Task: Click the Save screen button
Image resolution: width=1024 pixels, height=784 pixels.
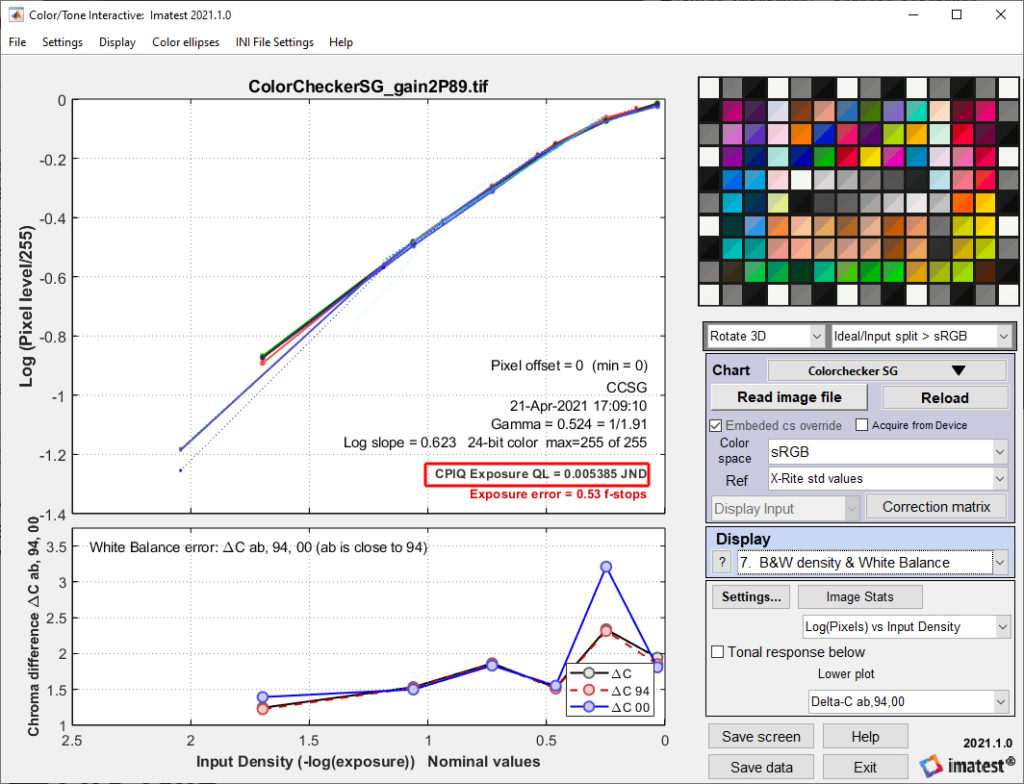Action: (761, 737)
